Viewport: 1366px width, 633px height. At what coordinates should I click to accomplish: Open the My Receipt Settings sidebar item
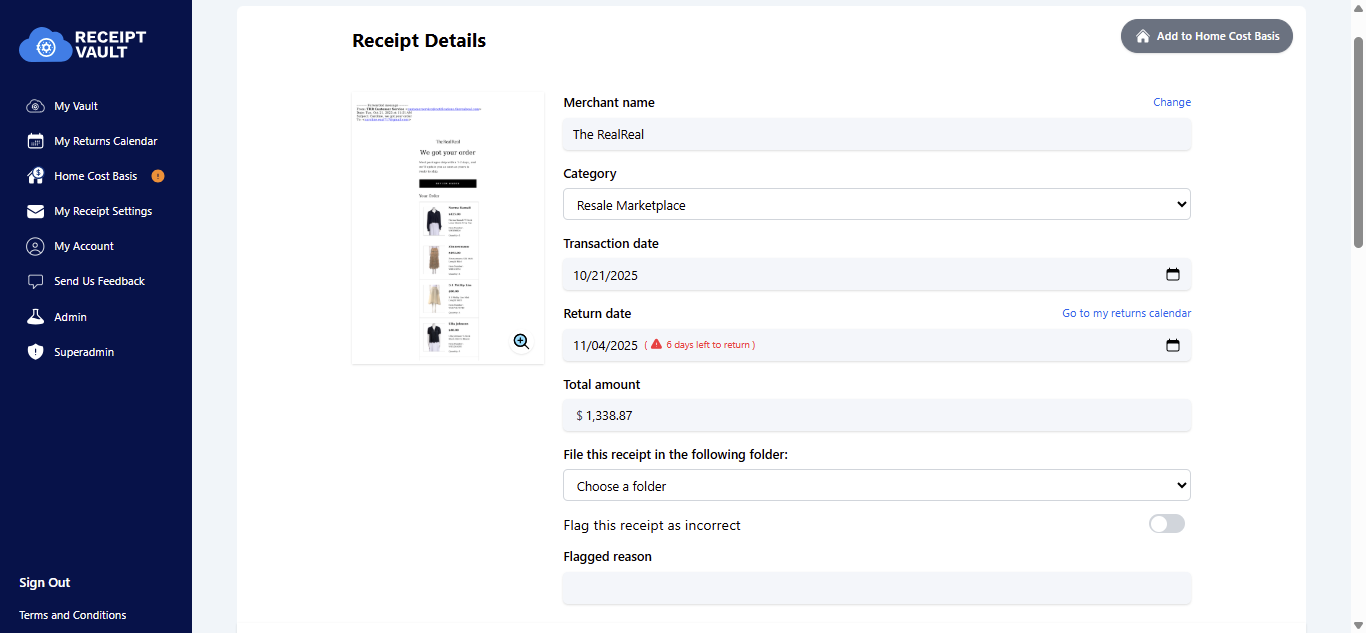pos(103,211)
